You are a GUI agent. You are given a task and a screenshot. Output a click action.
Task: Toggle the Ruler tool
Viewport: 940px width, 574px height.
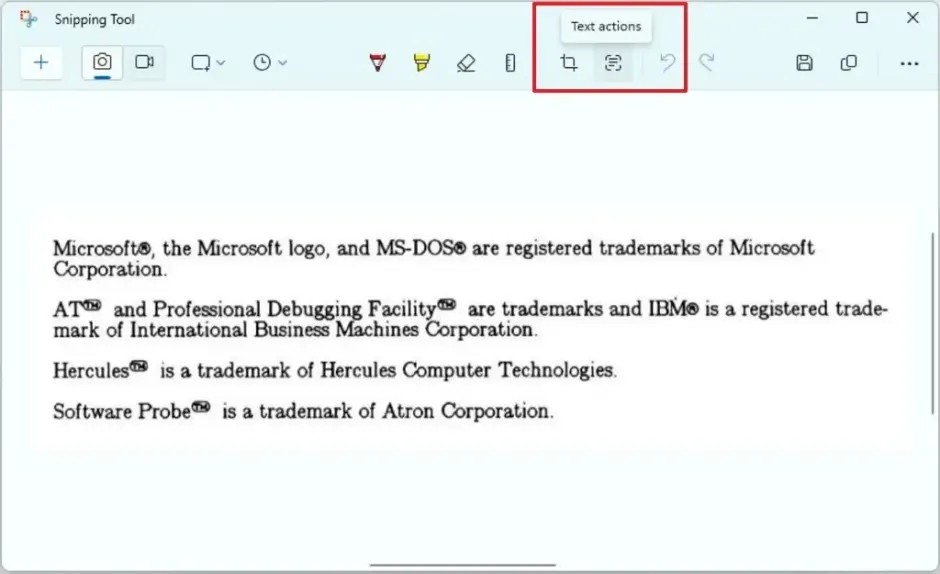tap(510, 63)
